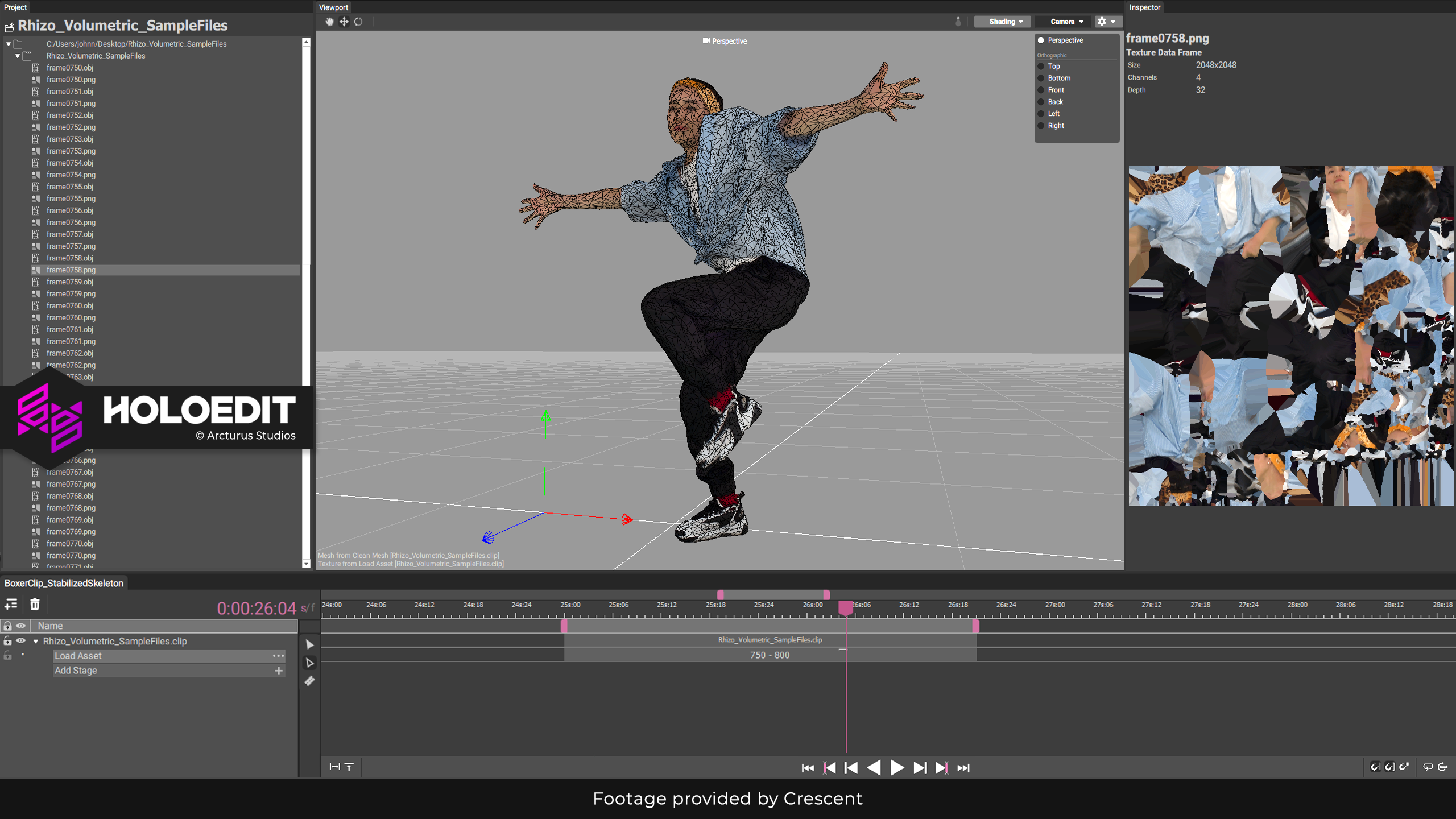Toggle visibility eye of Rhizo clip track
Viewport: 1456px width, 819px height.
coord(21,641)
